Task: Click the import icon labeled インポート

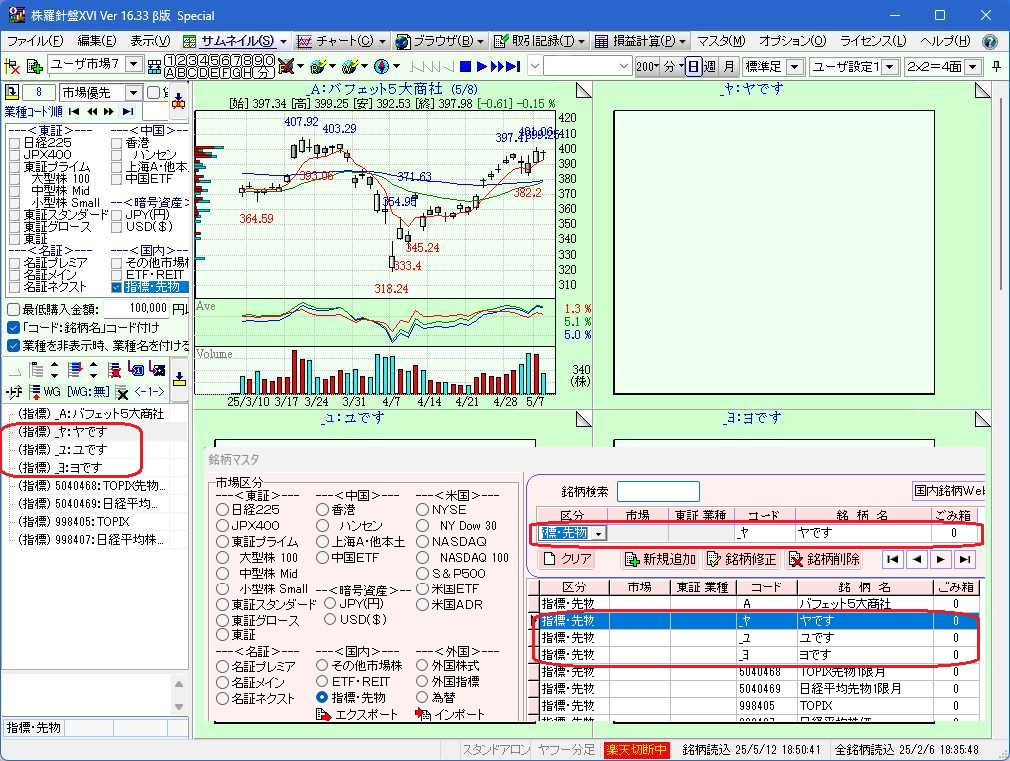Action: (x=423, y=713)
